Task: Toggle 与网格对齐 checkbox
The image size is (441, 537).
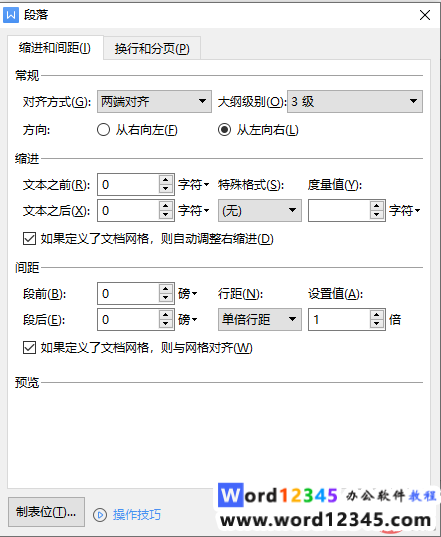Action: [29, 348]
